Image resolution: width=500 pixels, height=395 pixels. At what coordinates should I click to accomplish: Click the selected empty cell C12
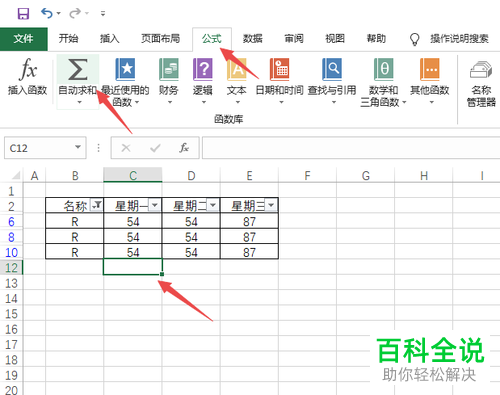[x=133, y=266]
